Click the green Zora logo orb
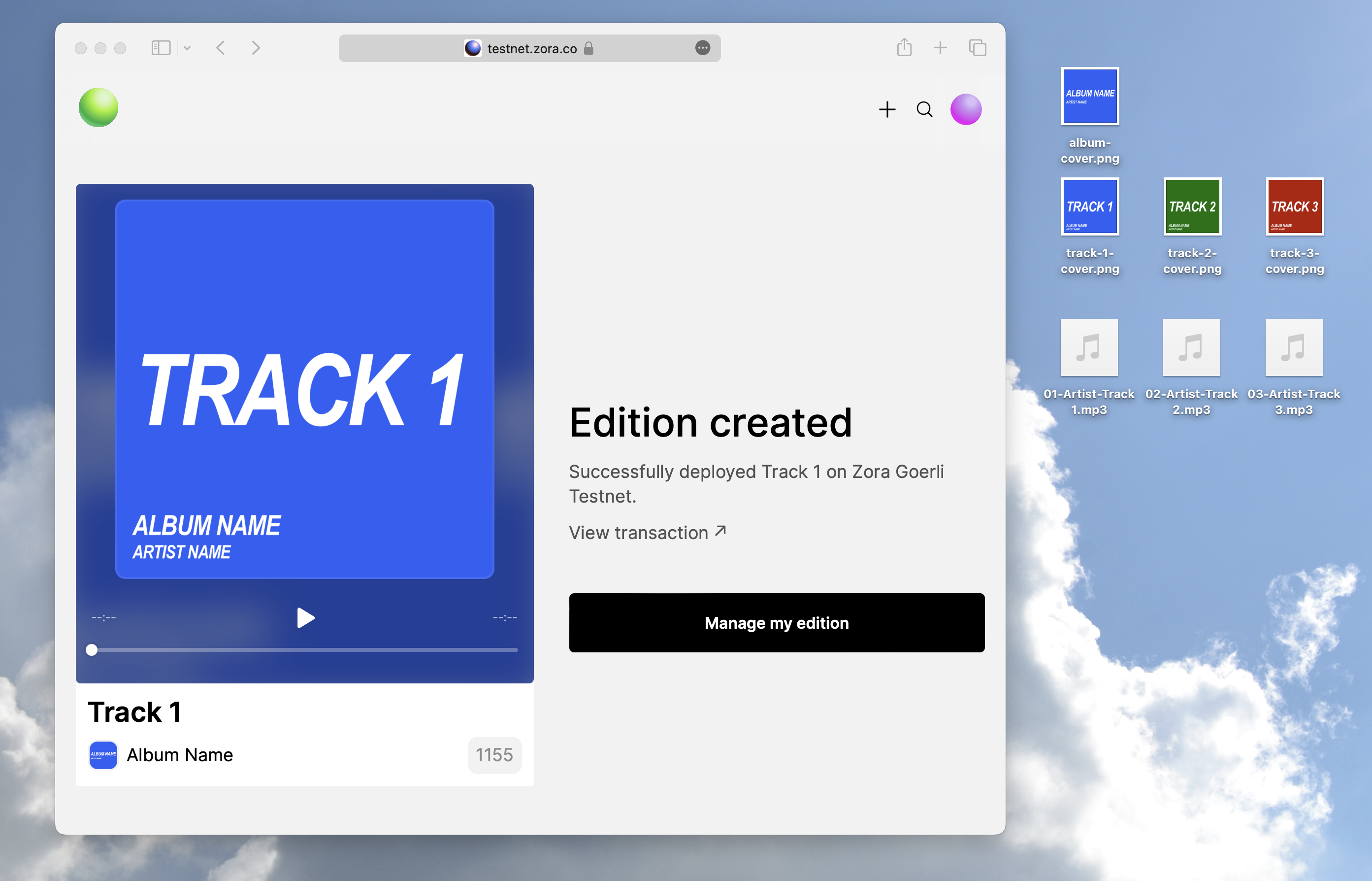 click(x=98, y=107)
